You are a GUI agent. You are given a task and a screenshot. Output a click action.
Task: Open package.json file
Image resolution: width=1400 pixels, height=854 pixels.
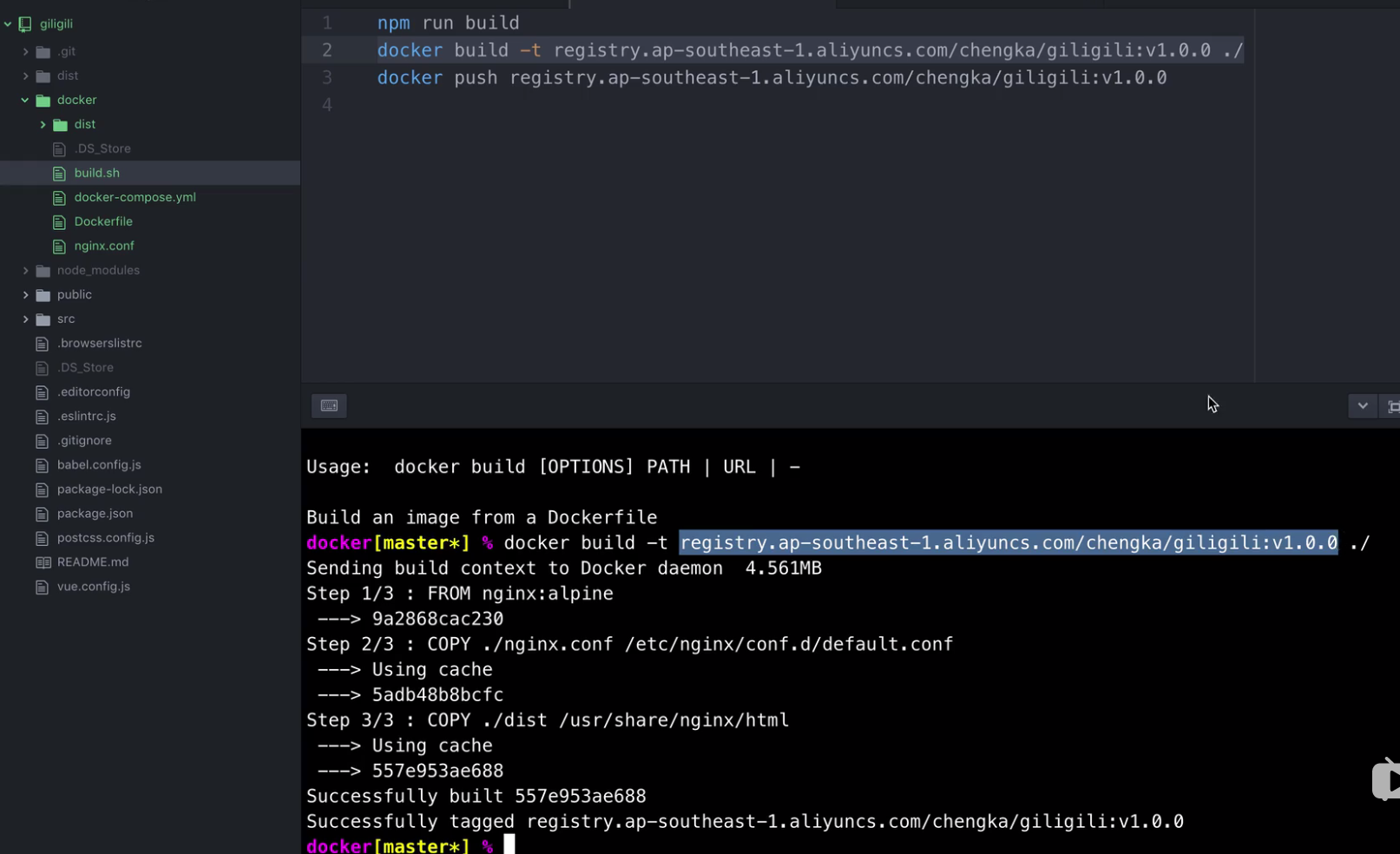click(95, 513)
